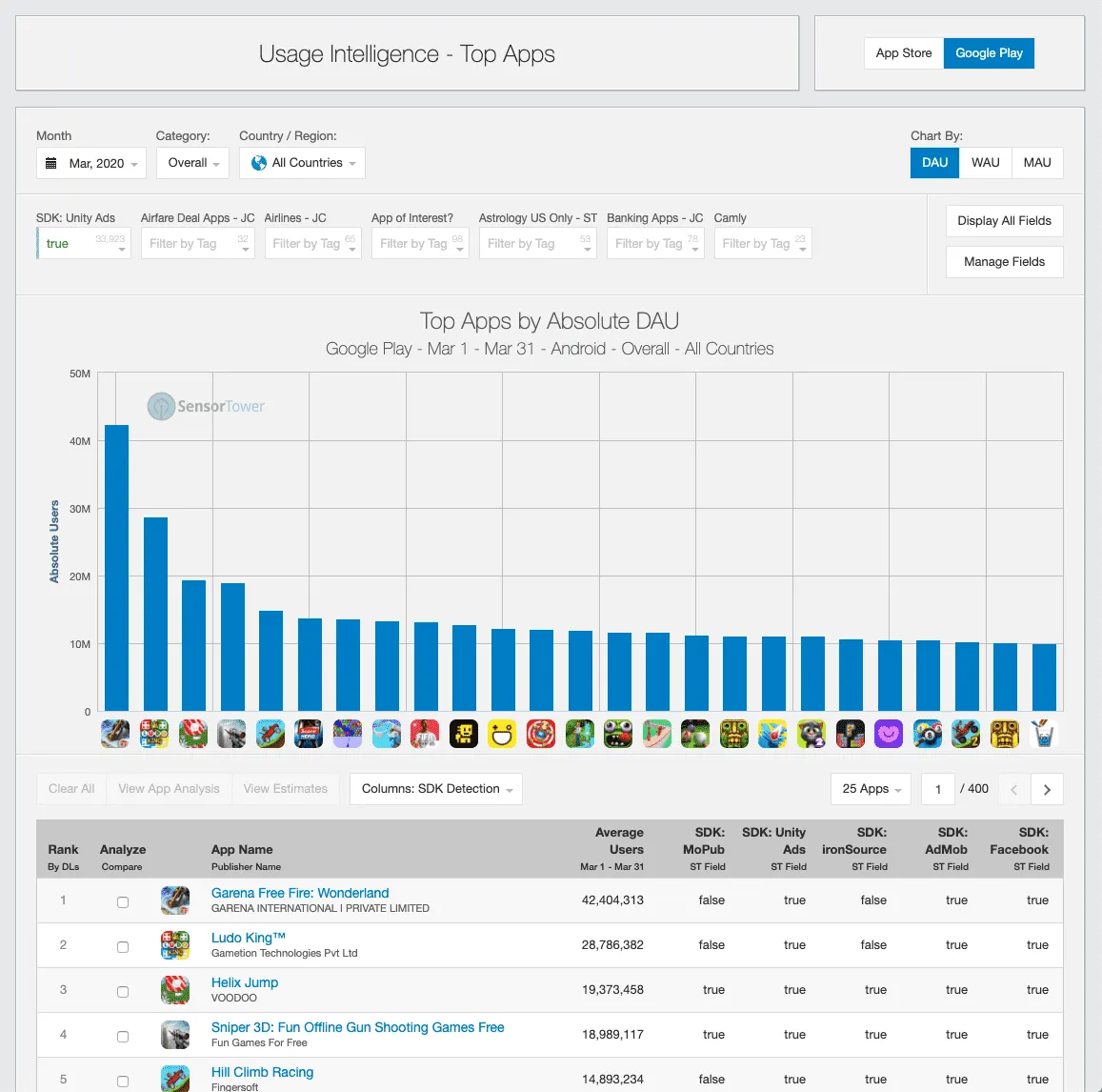Go to the previous page of apps
This screenshot has width=1102, height=1092.
point(1014,790)
